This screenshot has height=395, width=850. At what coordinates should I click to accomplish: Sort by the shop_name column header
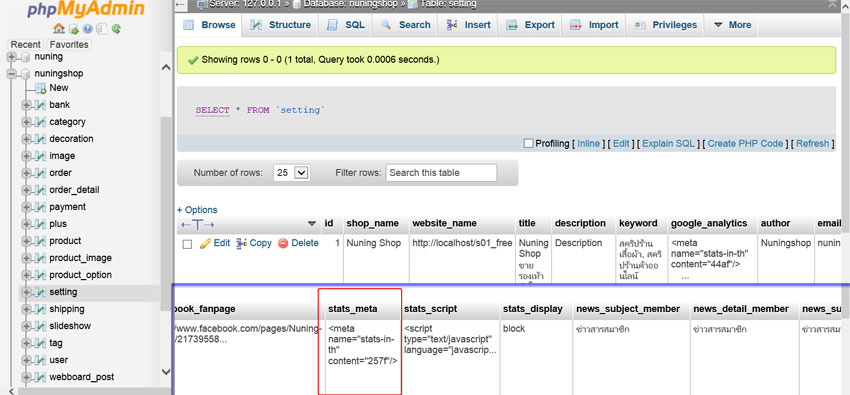(x=372, y=223)
